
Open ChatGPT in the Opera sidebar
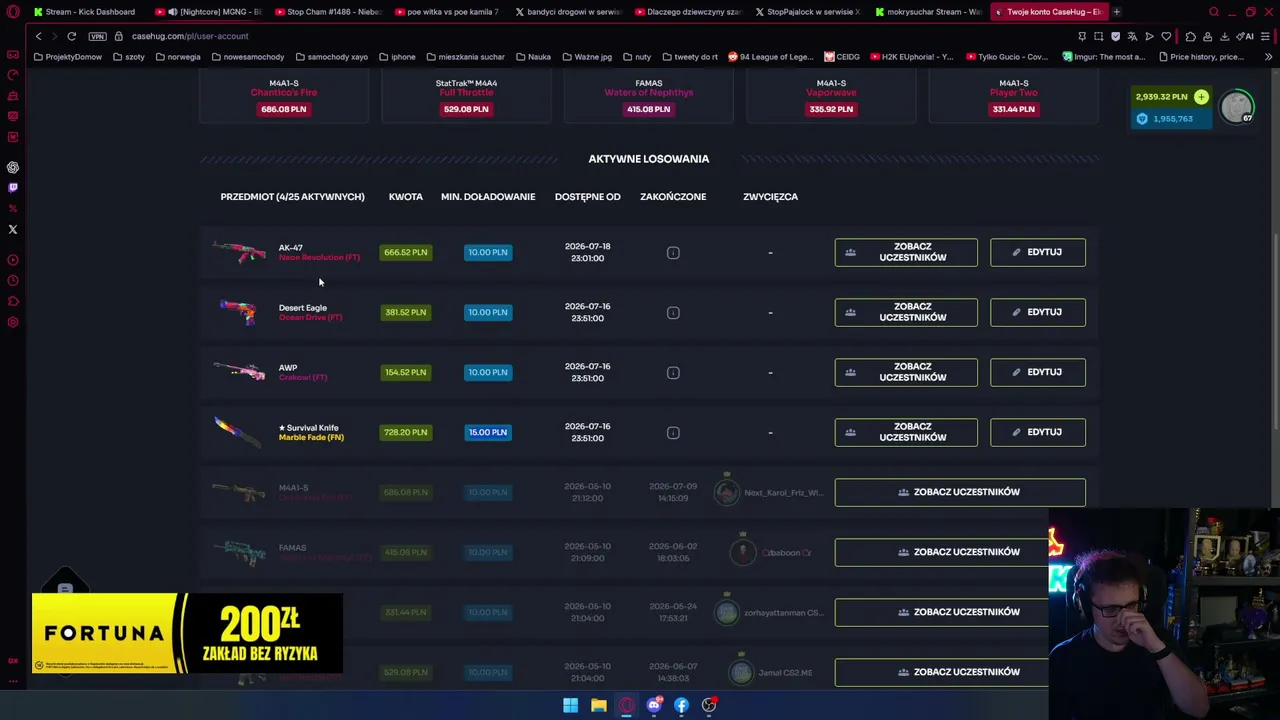pyautogui.click(x=13, y=167)
